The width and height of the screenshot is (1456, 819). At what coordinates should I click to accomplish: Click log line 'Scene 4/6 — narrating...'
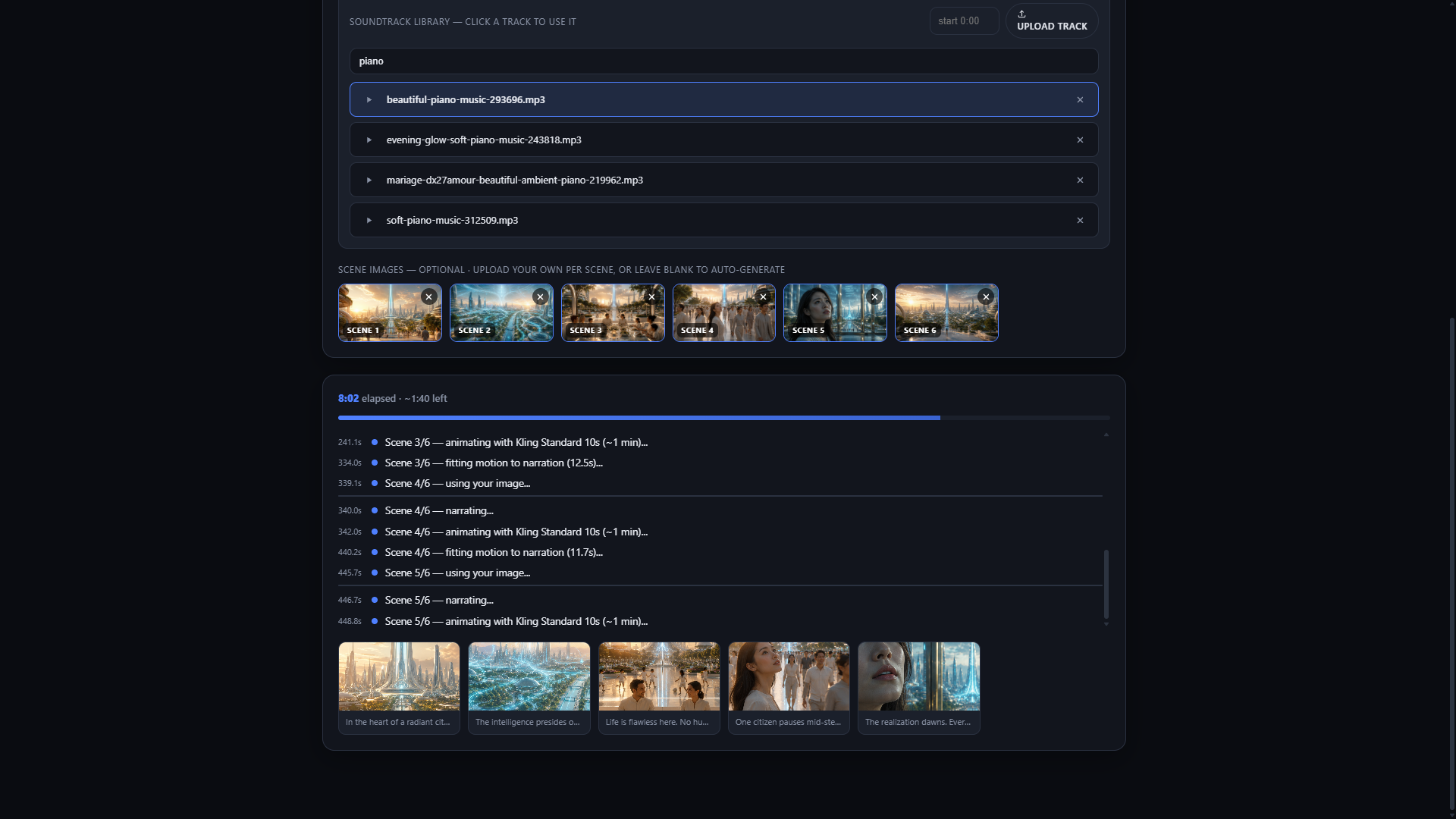point(439,510)
